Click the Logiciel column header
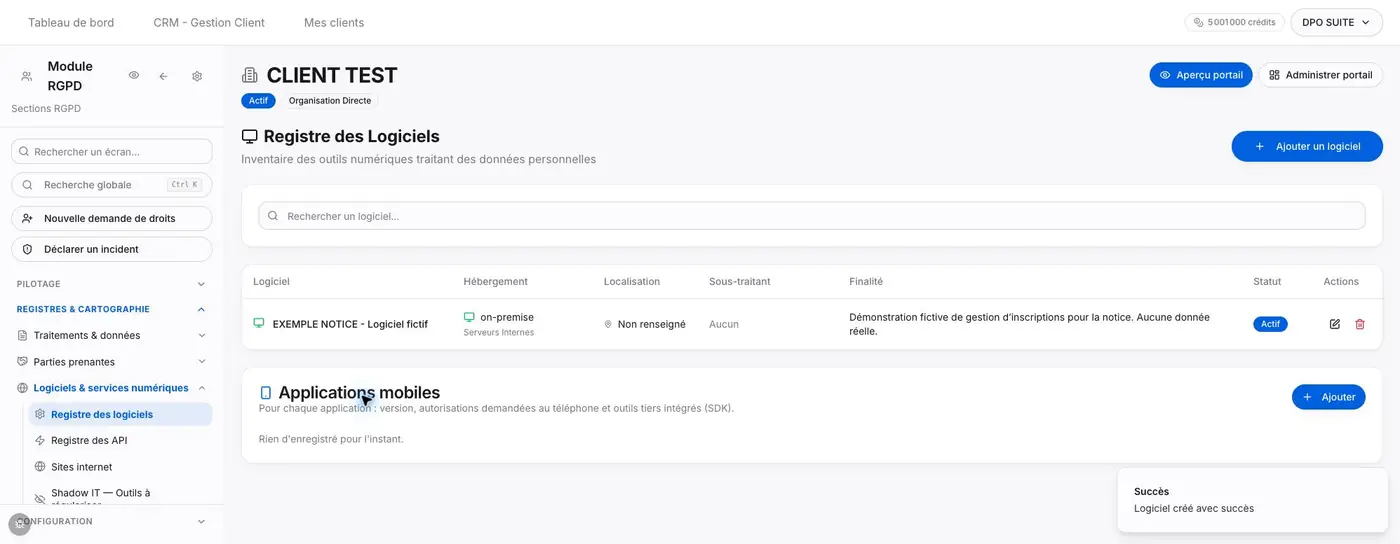 point(271,282)
